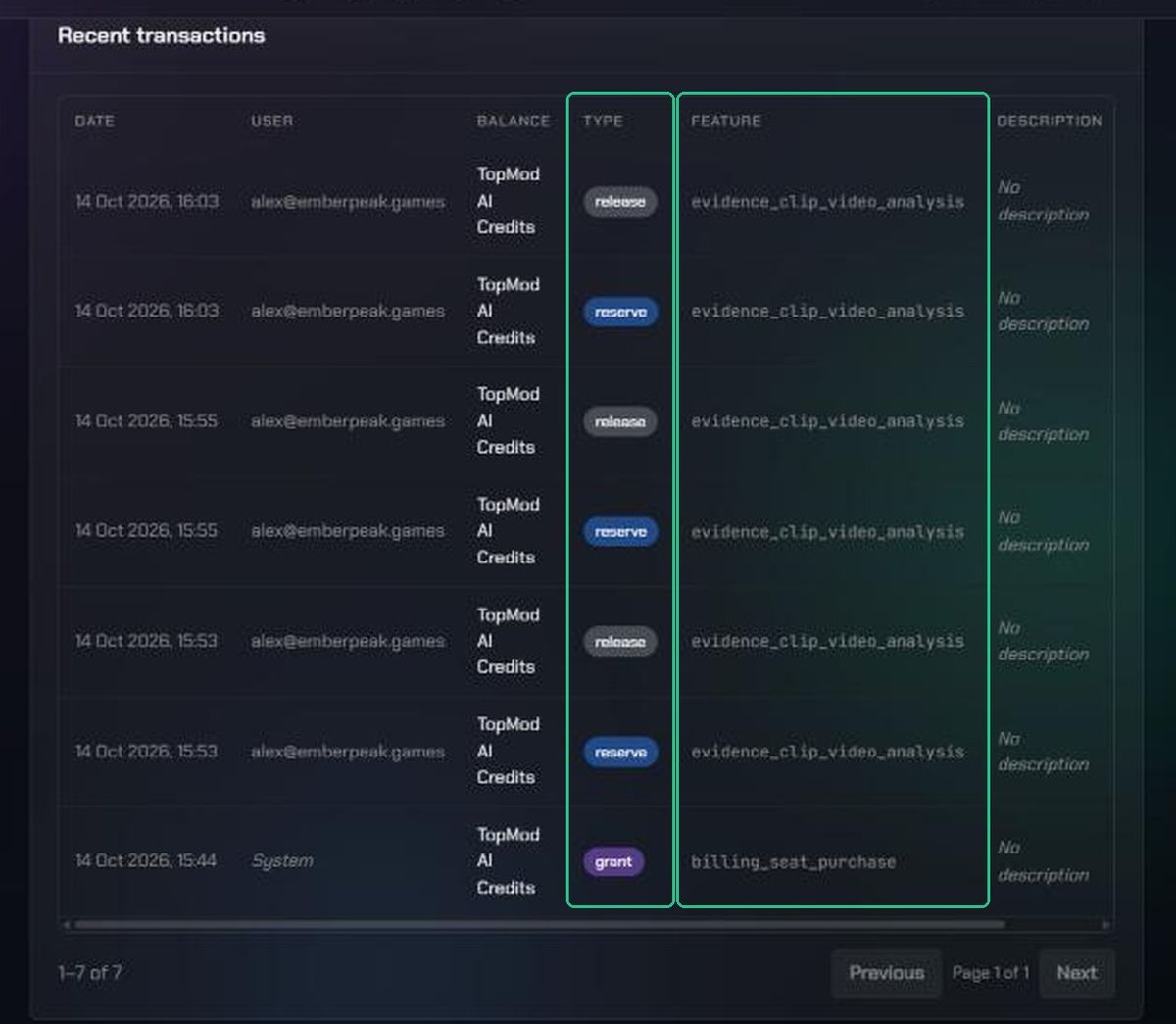The height and width of the screenshot is (1024, 1176).
Task: Click the release badge on the 16:03 row
Action: point(620,202)
